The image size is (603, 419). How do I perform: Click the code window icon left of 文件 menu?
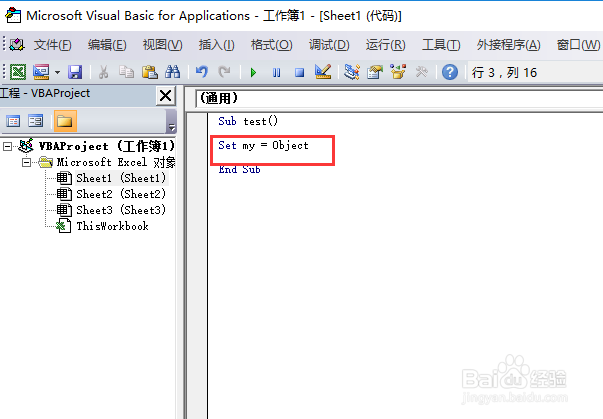click(x=17, y=45)
